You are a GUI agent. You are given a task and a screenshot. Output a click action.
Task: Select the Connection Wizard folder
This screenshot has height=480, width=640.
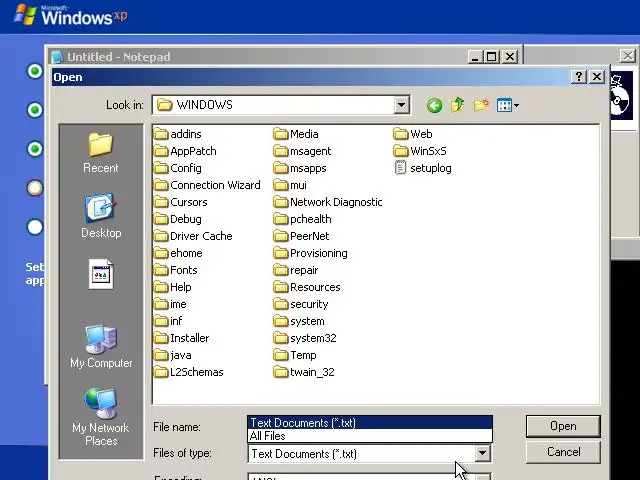click(x=207, y=185)
